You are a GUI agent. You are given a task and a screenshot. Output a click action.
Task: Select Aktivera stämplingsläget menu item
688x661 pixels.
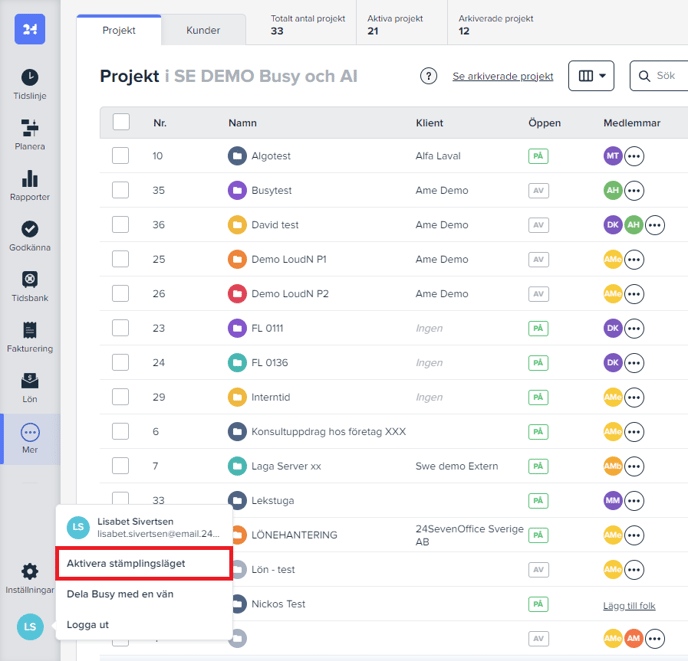coord(144,563)
